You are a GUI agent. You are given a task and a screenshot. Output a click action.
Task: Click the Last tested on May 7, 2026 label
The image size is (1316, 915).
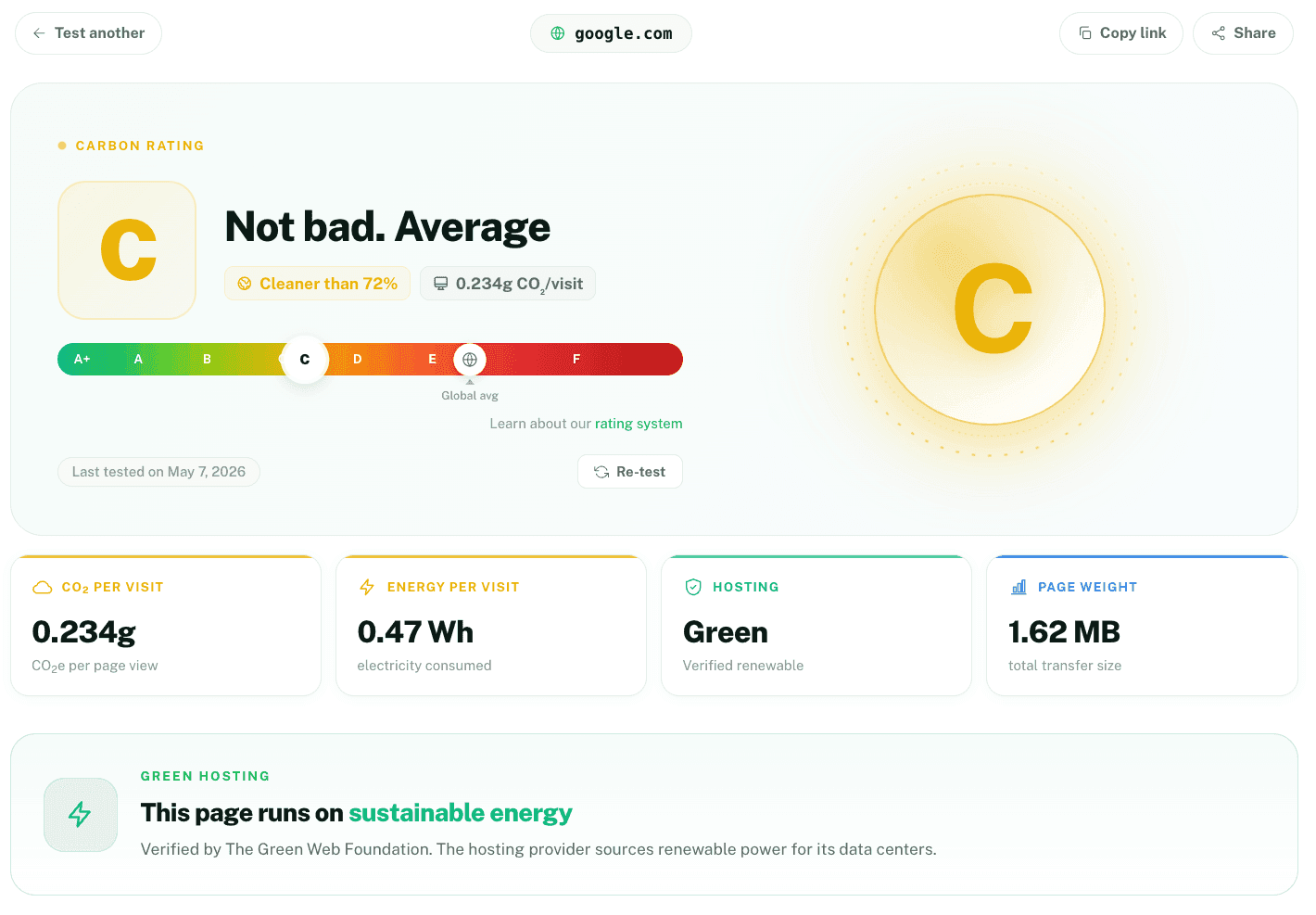coord(158,472)
